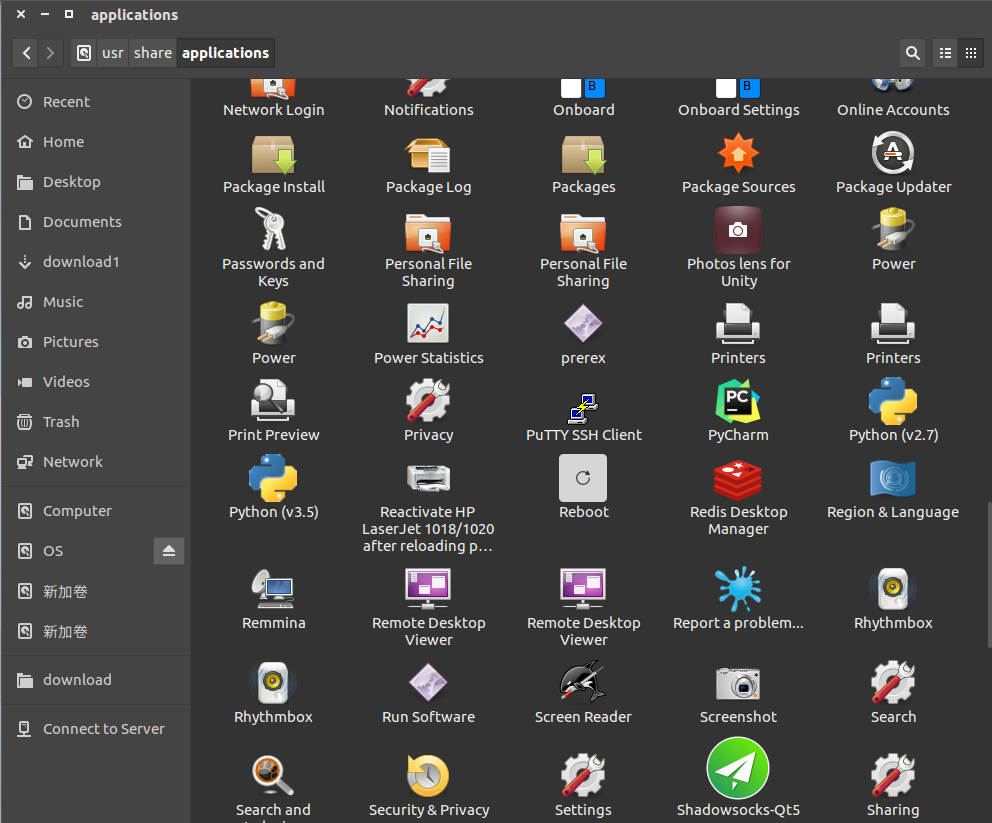Select the Network Login label
This screenshot has width=992, height=823.
[273, 110]
